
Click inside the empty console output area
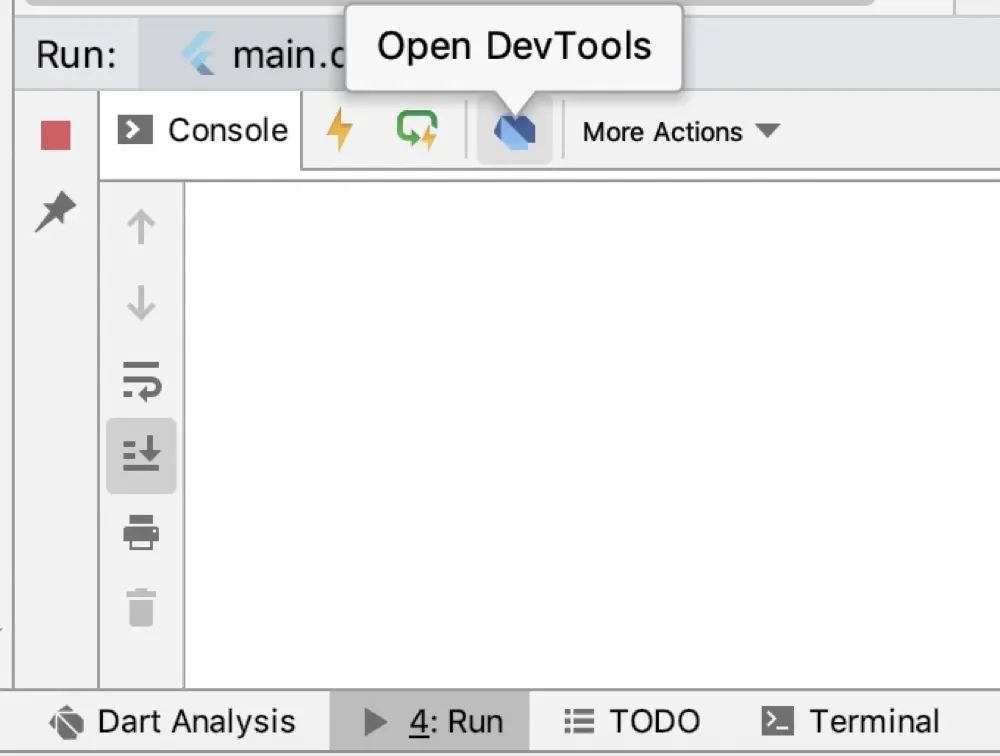pos(592,434)
